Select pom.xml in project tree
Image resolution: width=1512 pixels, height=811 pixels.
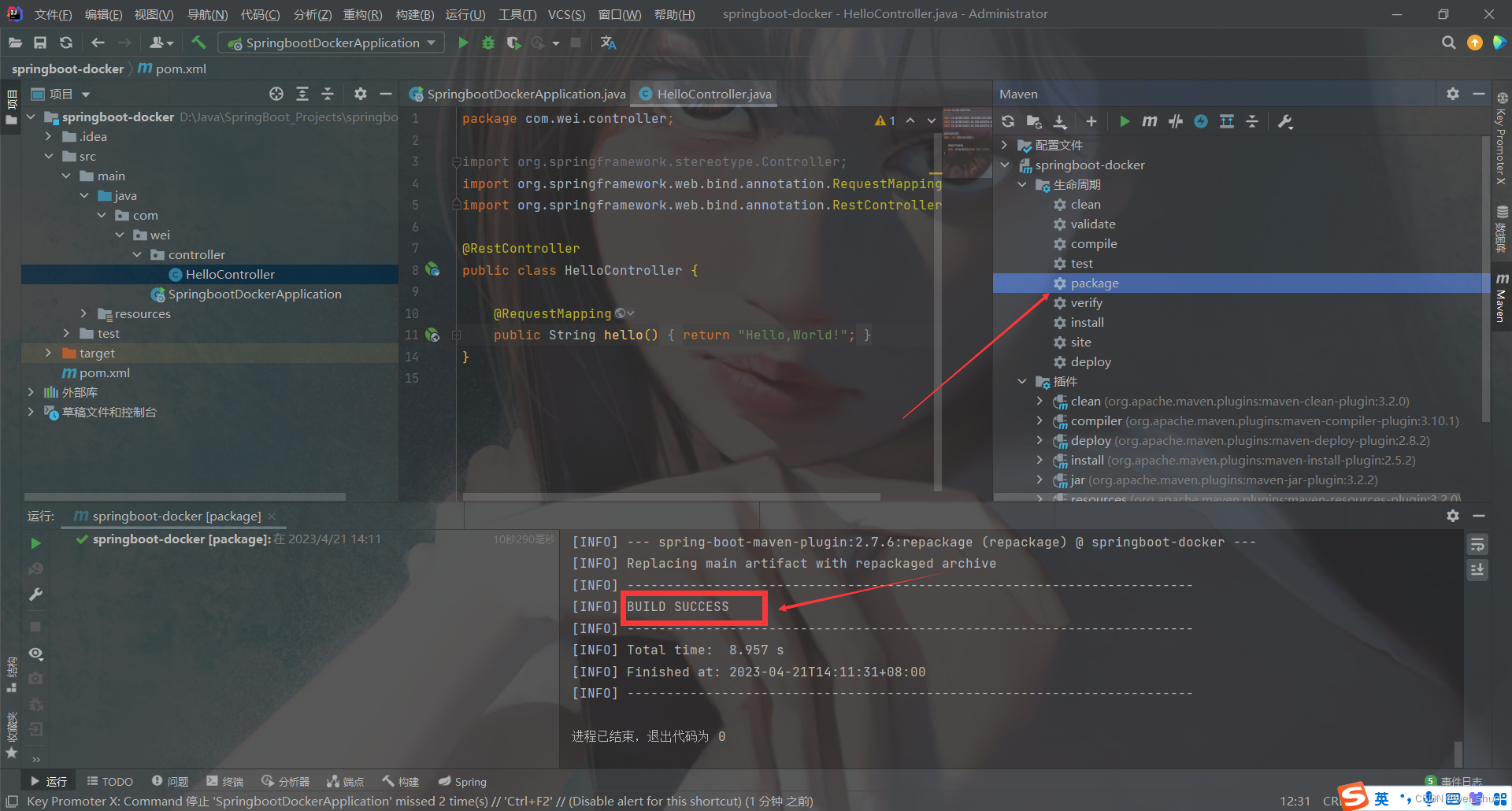pyautogui.click(x=96, y=372)
